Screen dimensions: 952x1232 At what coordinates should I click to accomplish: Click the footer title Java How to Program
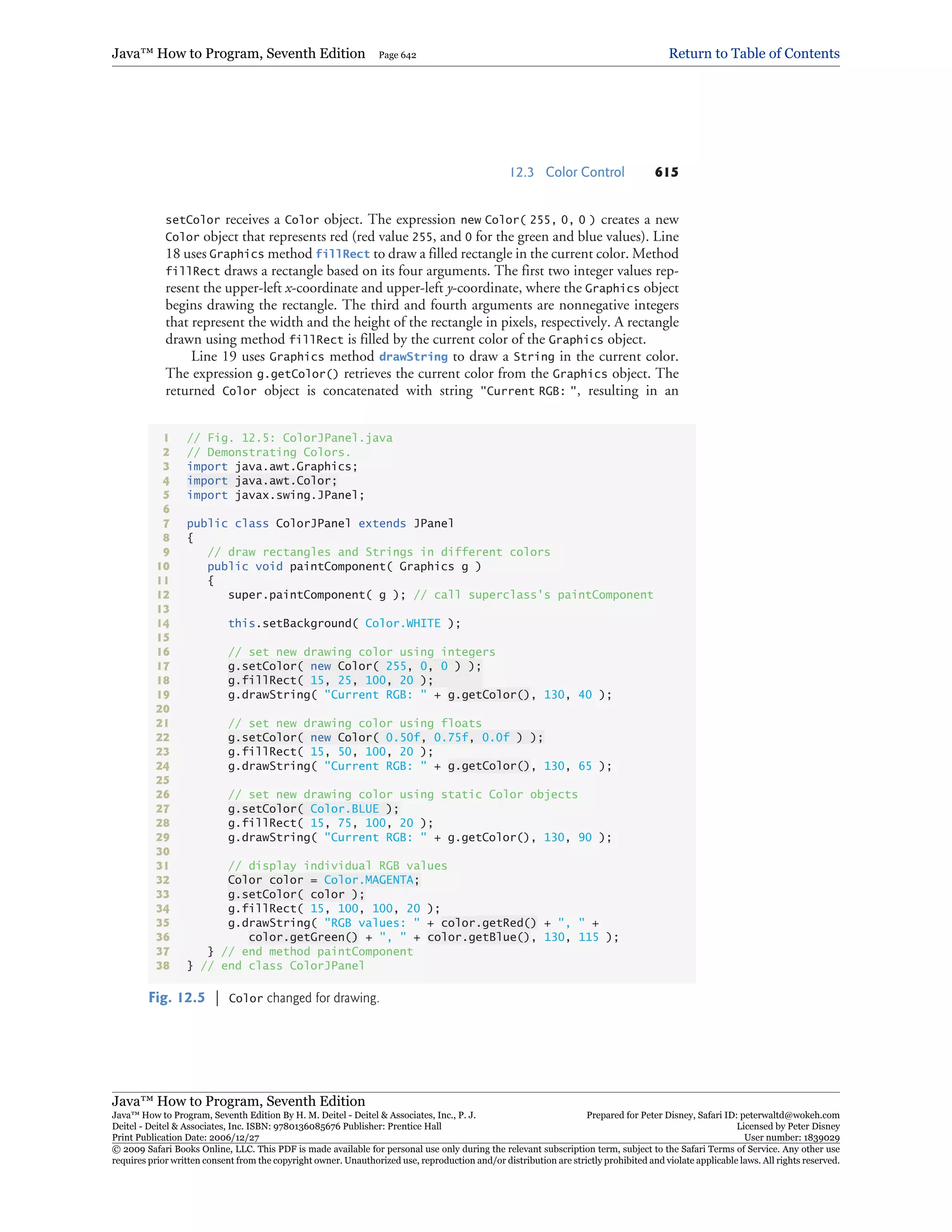[x=238, y=1100]
